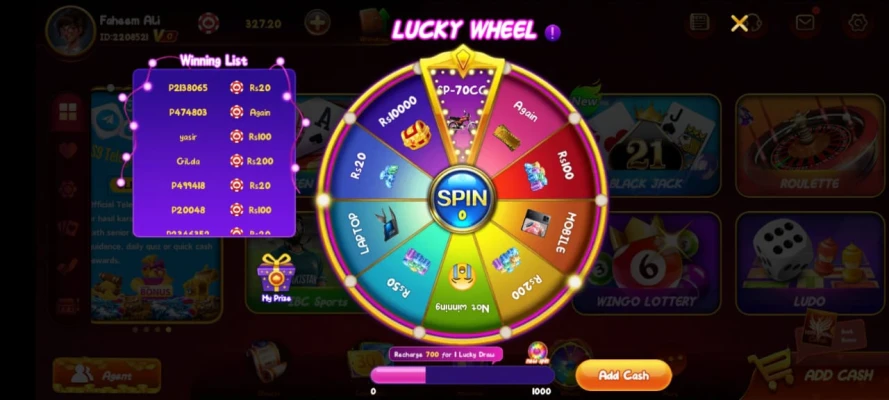This screenshot has width=889, height=400.
Task: Open the Ludo game tile
Action: [x=810, y=263]
